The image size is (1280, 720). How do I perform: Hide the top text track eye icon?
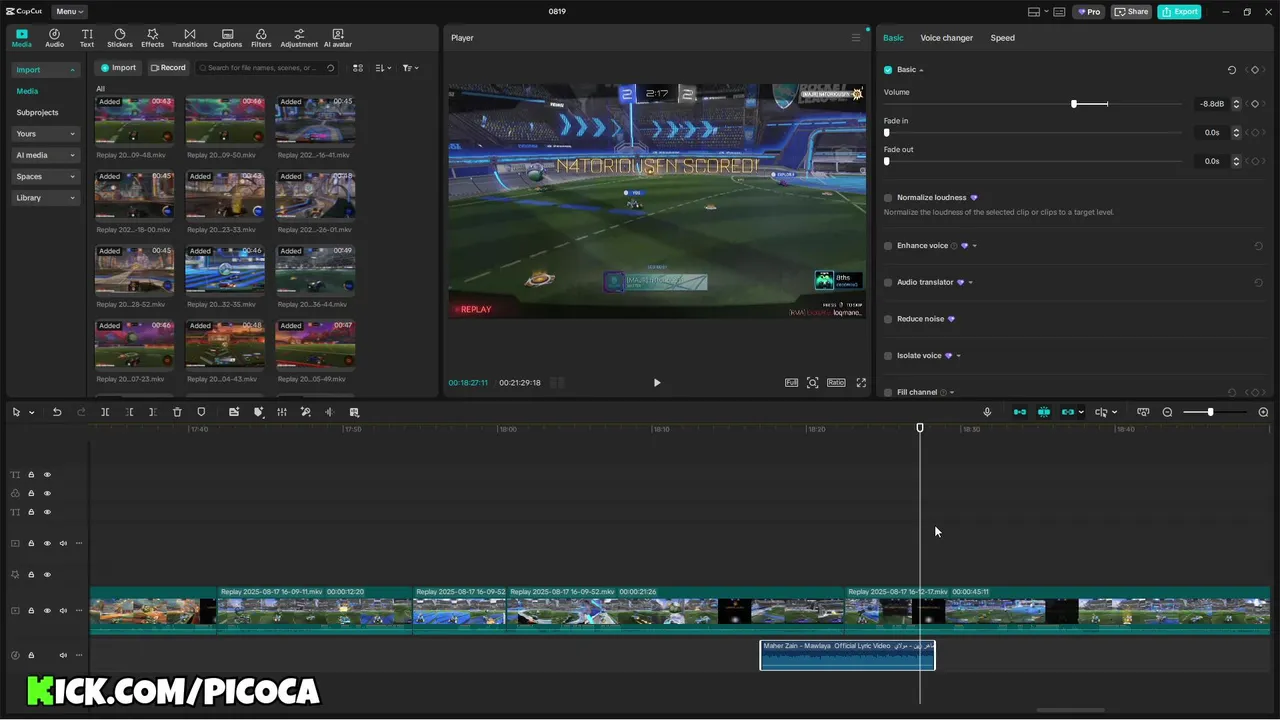coord(47,475)
